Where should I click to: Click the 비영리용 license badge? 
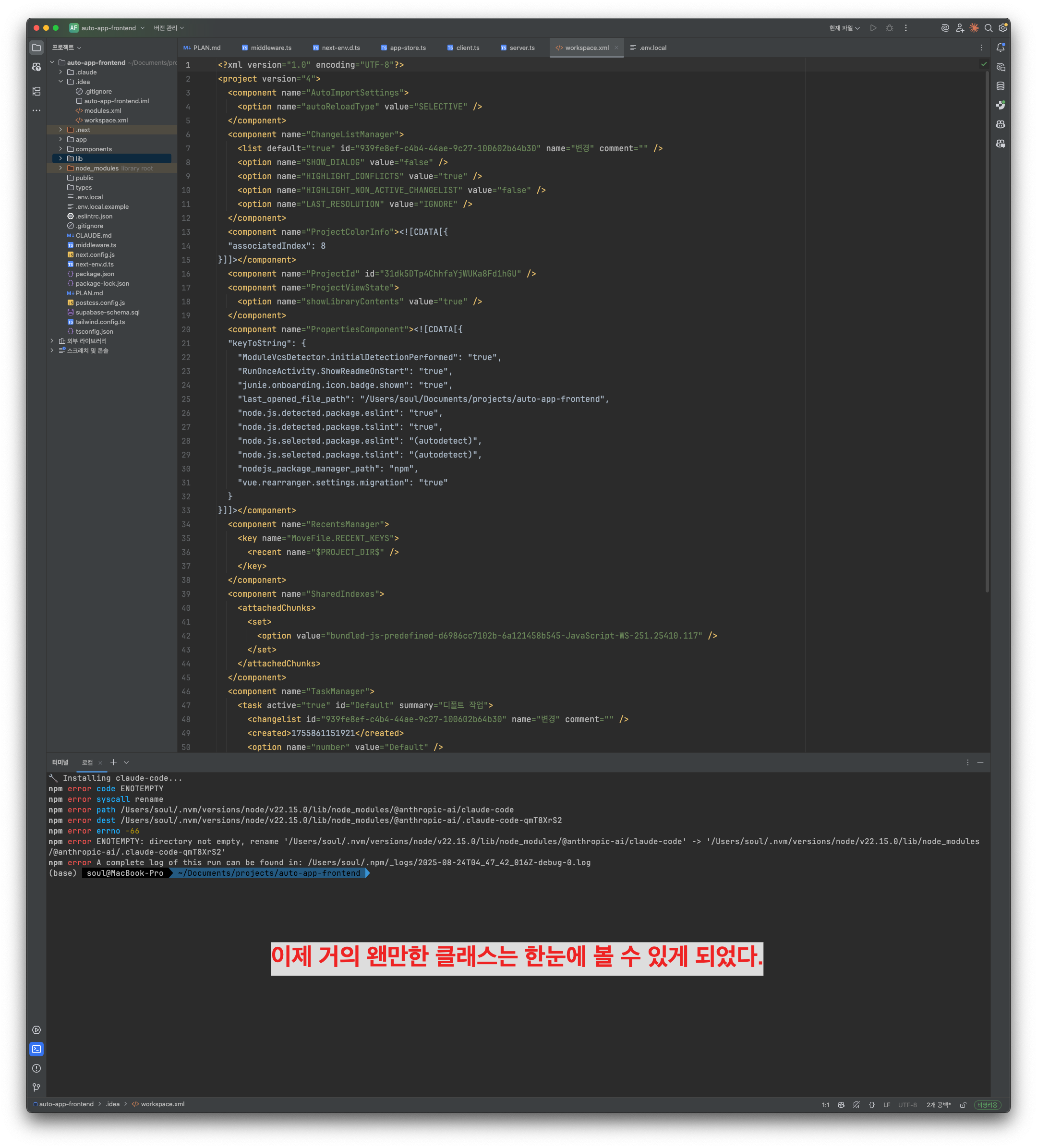tap(987, 1105)
